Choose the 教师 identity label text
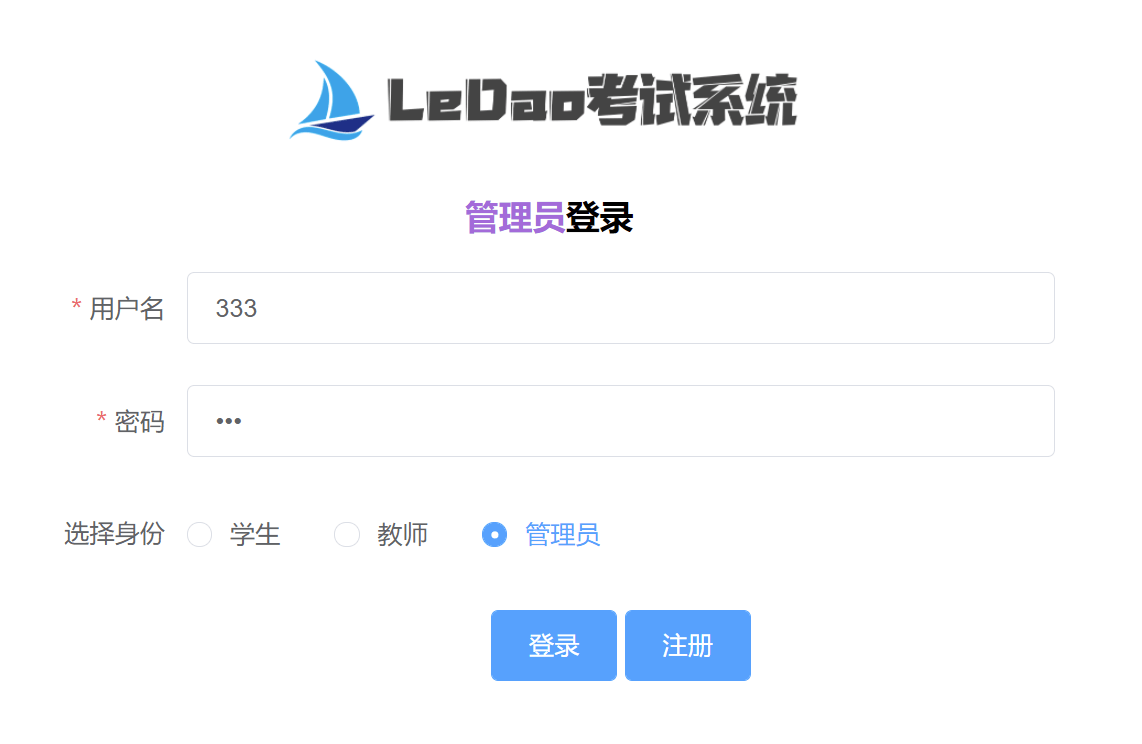1142x744 pixels. coord(402,534)
